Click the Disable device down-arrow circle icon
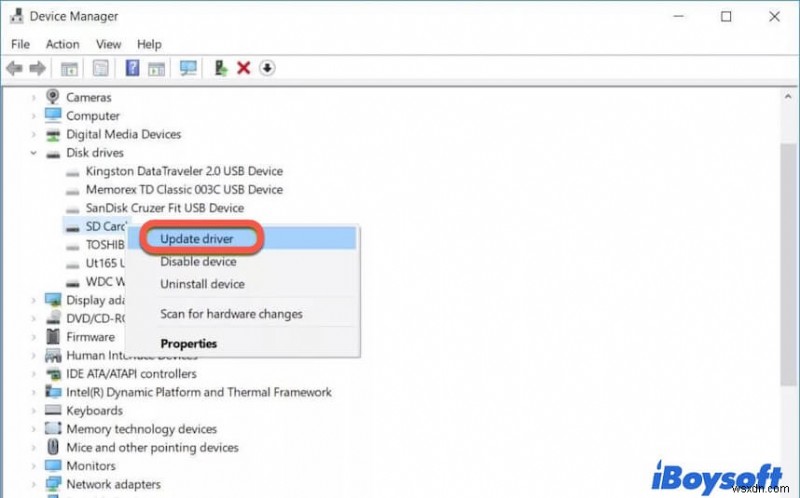800x498 pixels. point(267,68)
